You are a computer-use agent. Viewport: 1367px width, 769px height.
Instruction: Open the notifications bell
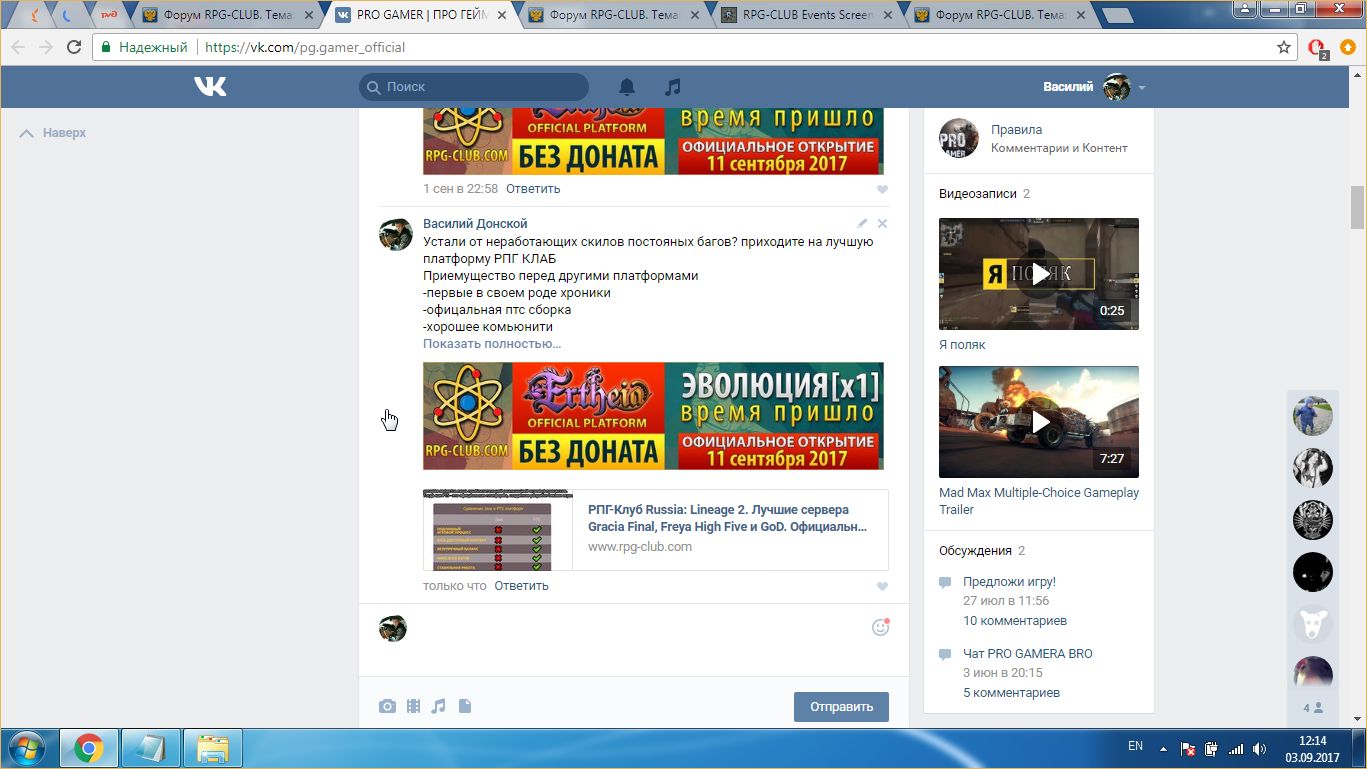tap(627, 87)
